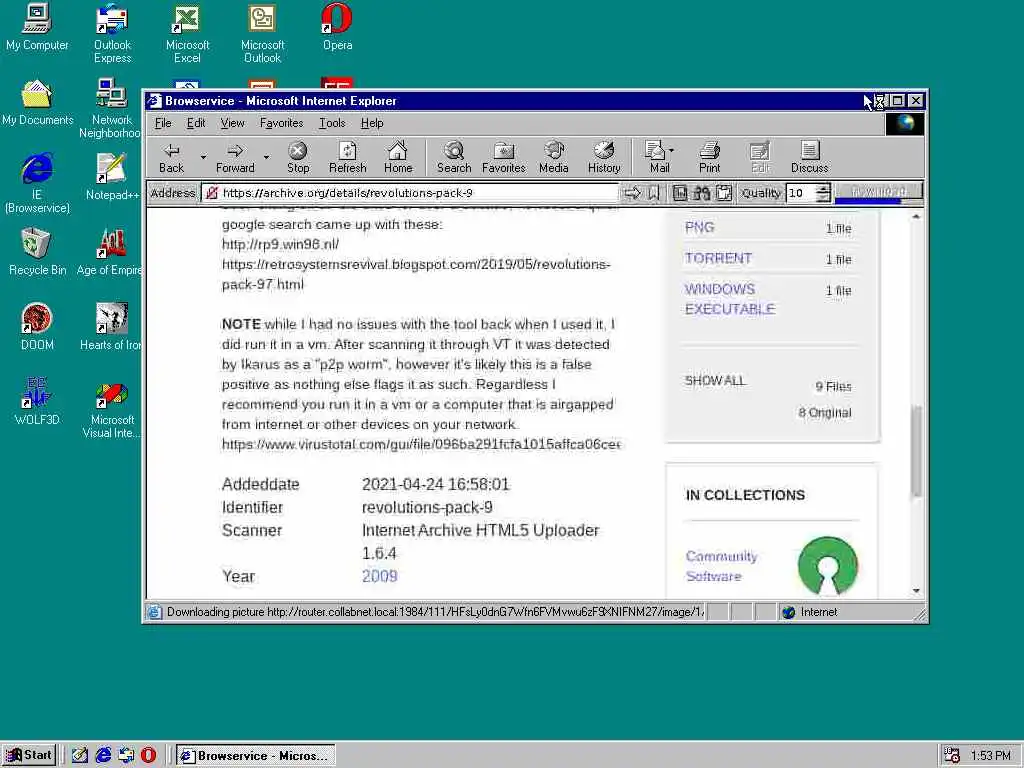
Task: Launch Opera from quick launch bar
Action: pos(148,755)
